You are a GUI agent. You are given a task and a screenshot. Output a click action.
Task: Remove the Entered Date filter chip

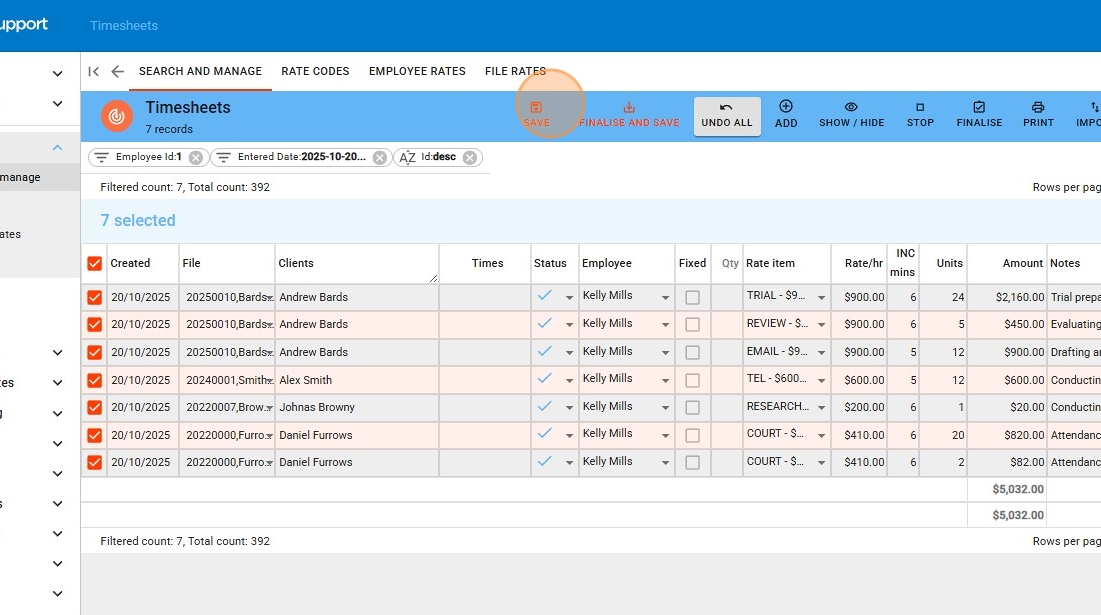coord(380,158)
